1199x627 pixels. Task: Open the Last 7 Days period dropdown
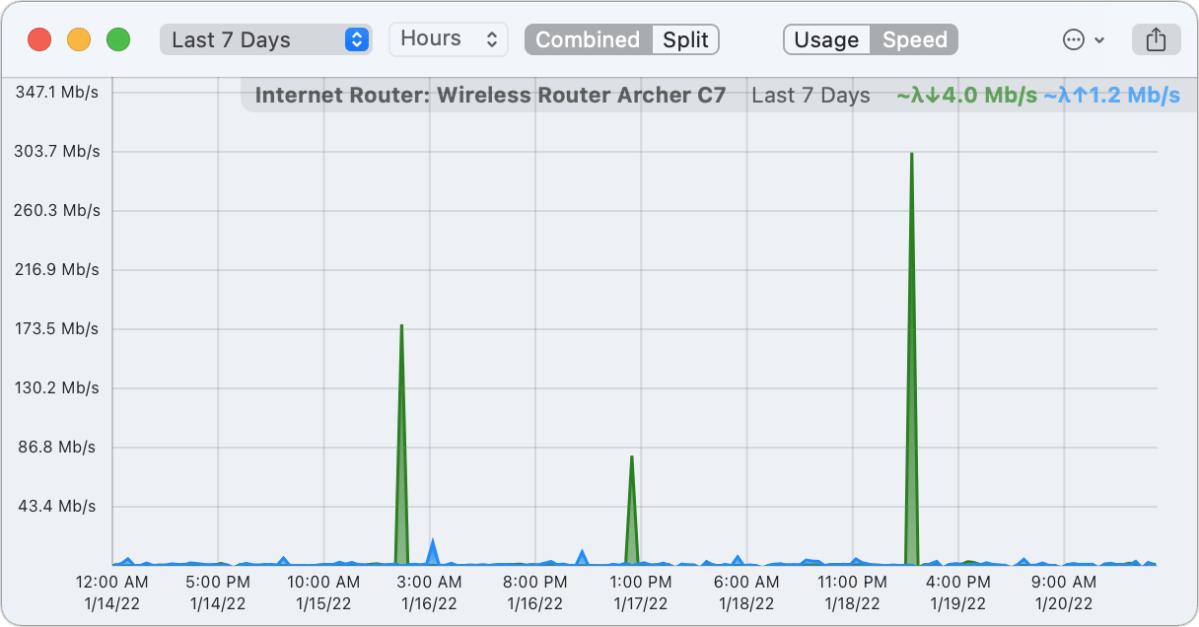click(x=265, y=40)
